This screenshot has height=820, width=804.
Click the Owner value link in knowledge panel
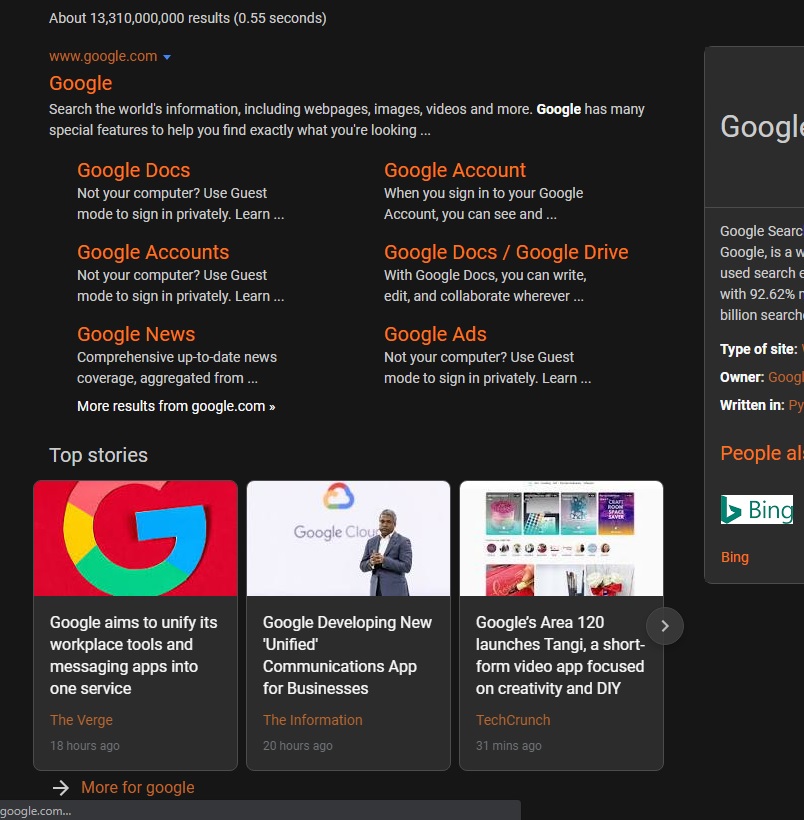[x=786, y=377]
